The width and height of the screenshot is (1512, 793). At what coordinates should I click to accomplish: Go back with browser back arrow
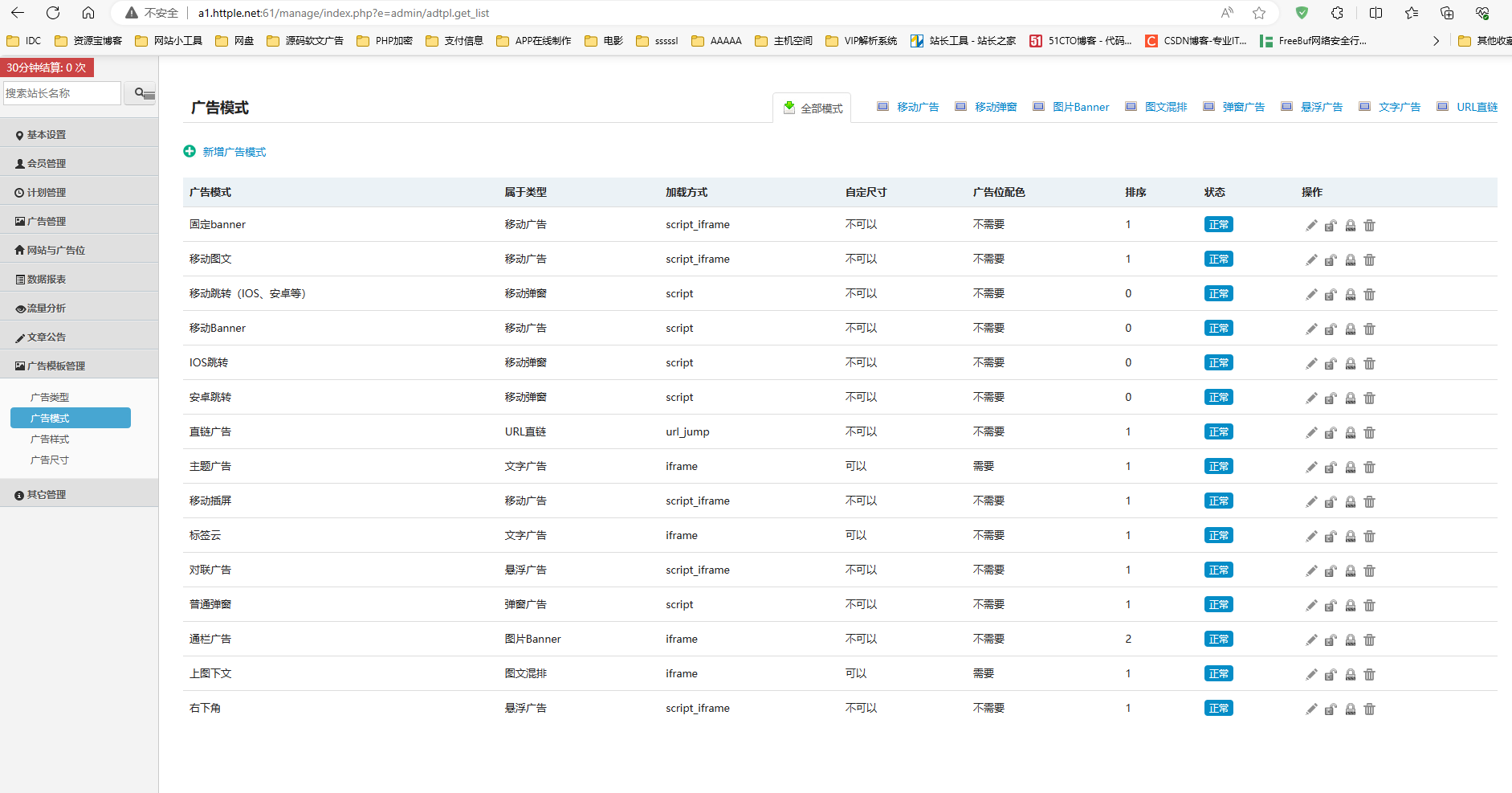(18, 13)
